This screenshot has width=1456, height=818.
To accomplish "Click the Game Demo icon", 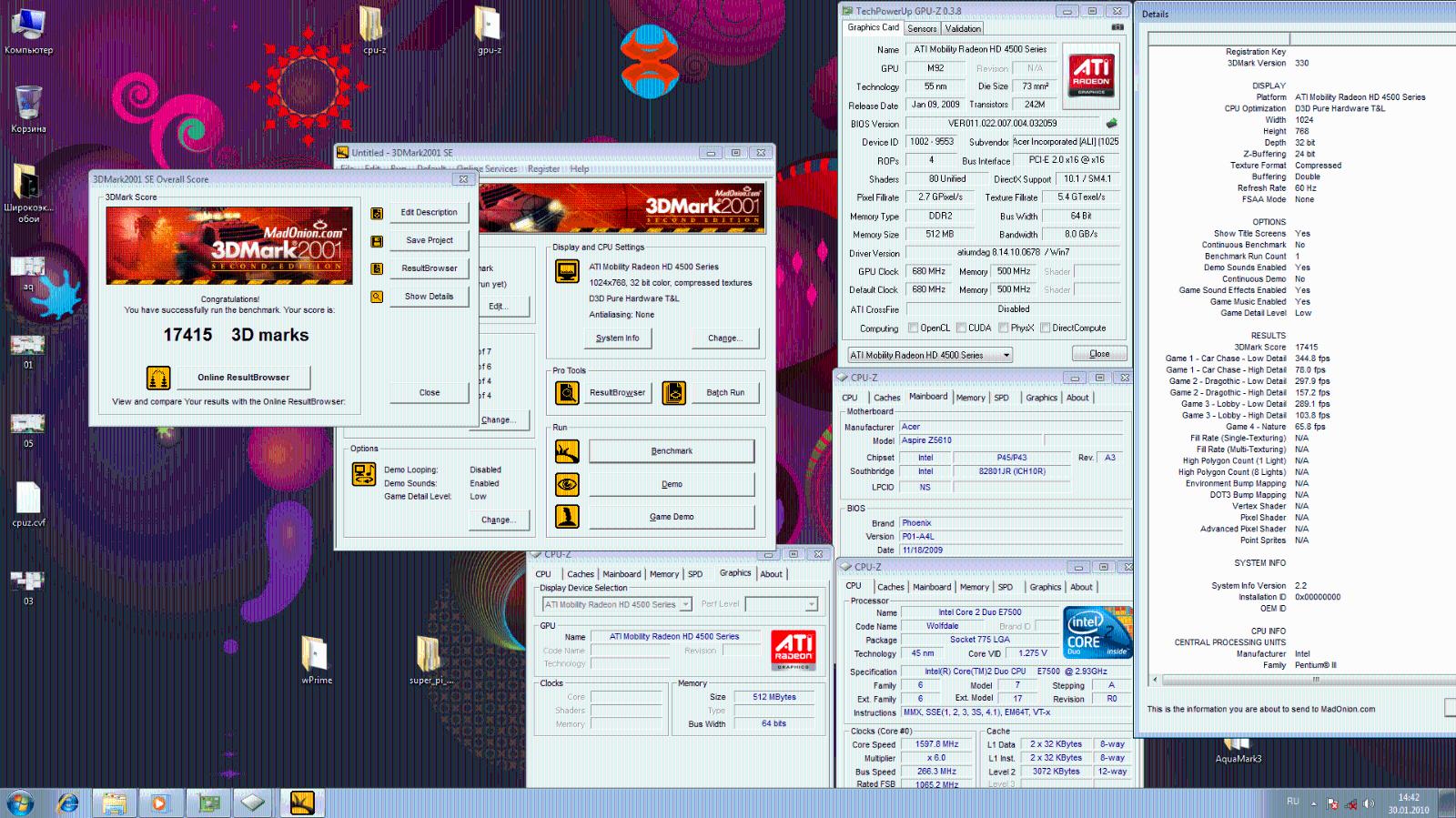I will coord(567,517).
